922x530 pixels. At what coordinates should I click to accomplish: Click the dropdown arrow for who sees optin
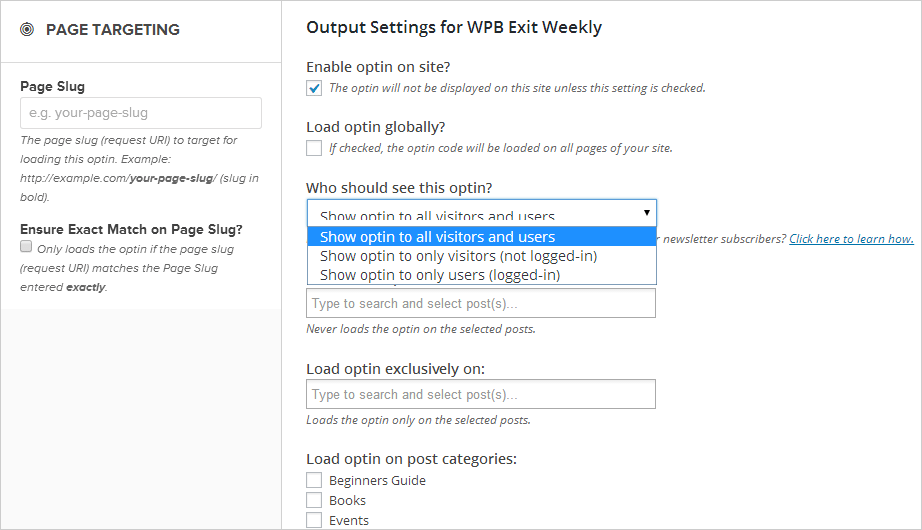point(646,212)
